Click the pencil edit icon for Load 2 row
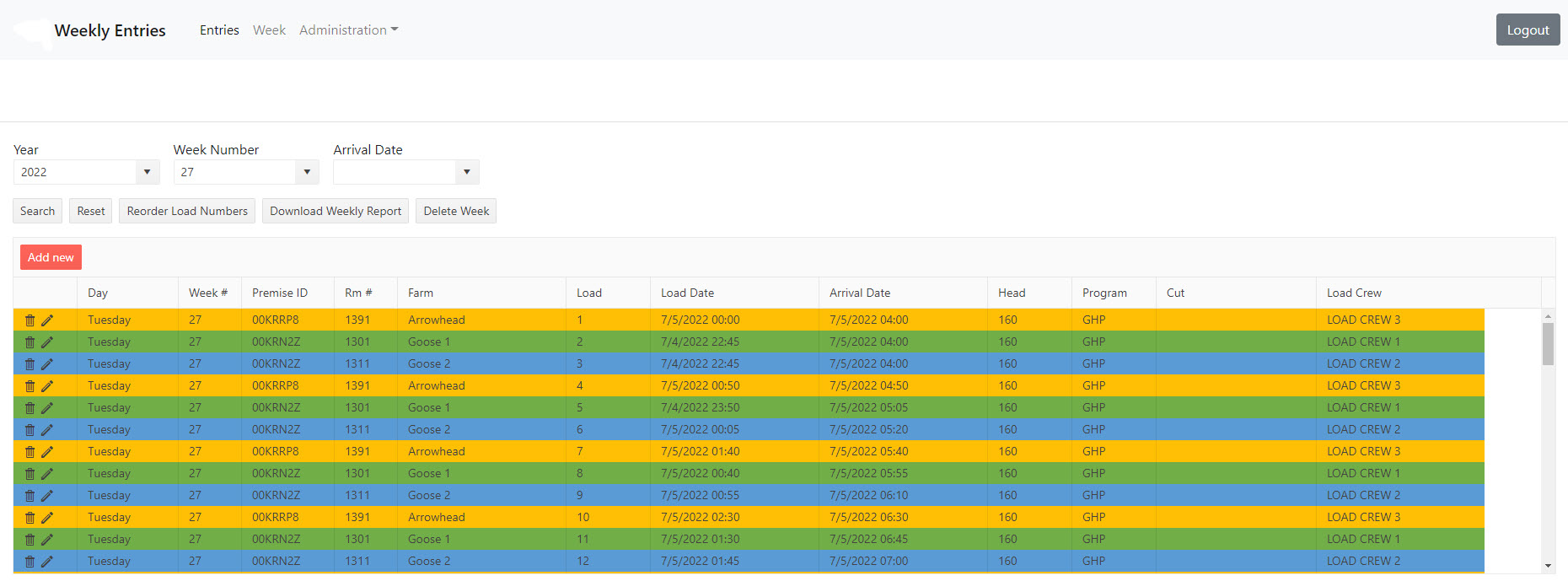Screen dimensions: 1568x581 pyautogui.click(x=47, y=342)
